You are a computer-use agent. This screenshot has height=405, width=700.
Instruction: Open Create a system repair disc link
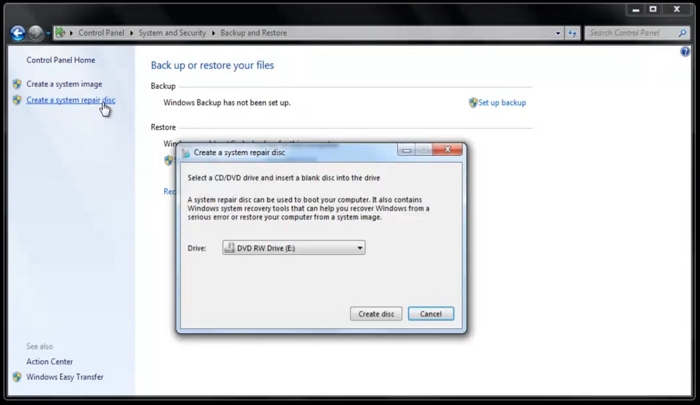pyautogui.click(x=71, y=100)
